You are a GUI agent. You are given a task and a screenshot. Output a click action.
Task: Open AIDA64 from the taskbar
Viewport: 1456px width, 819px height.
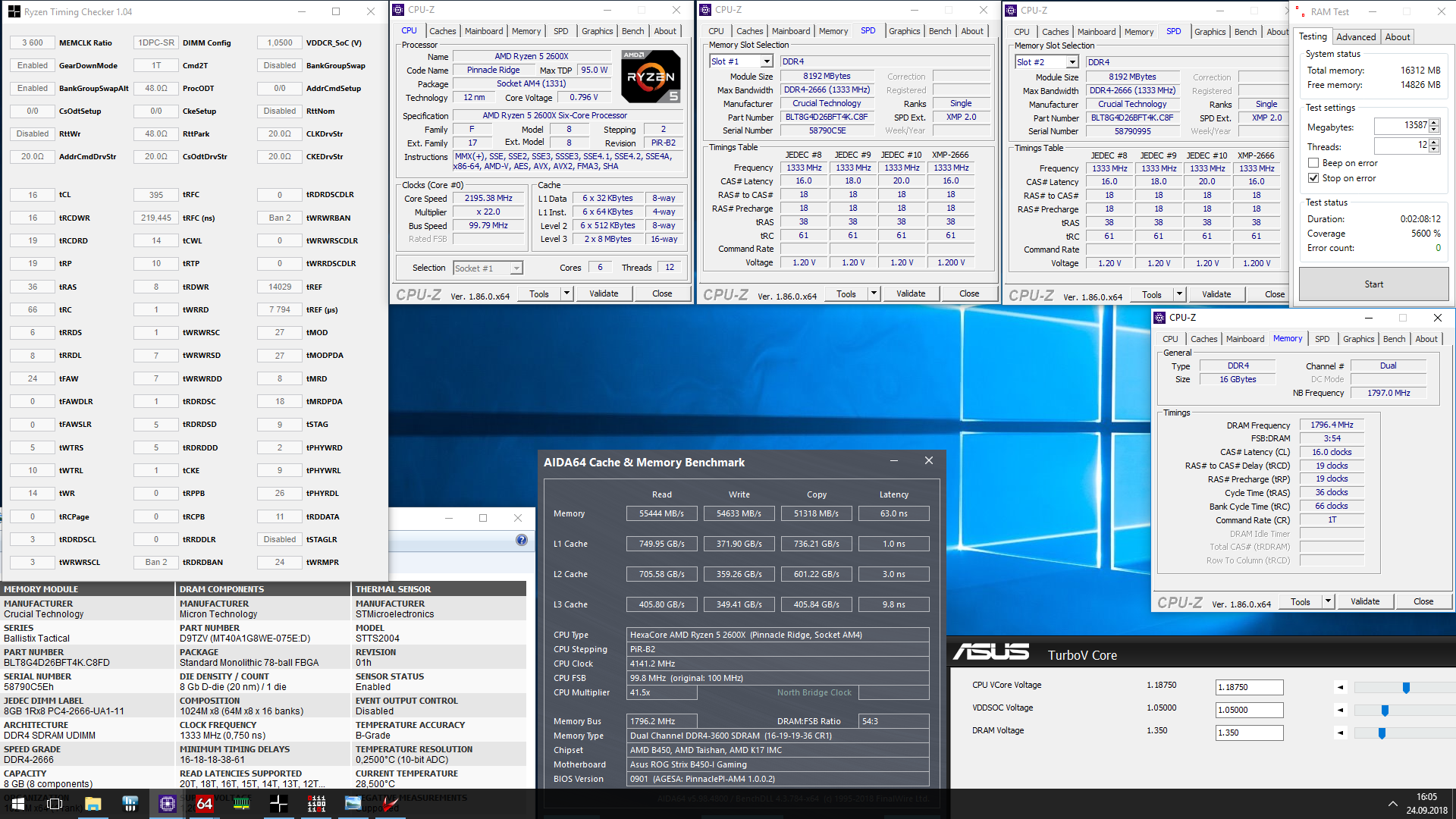pos(205,804)
